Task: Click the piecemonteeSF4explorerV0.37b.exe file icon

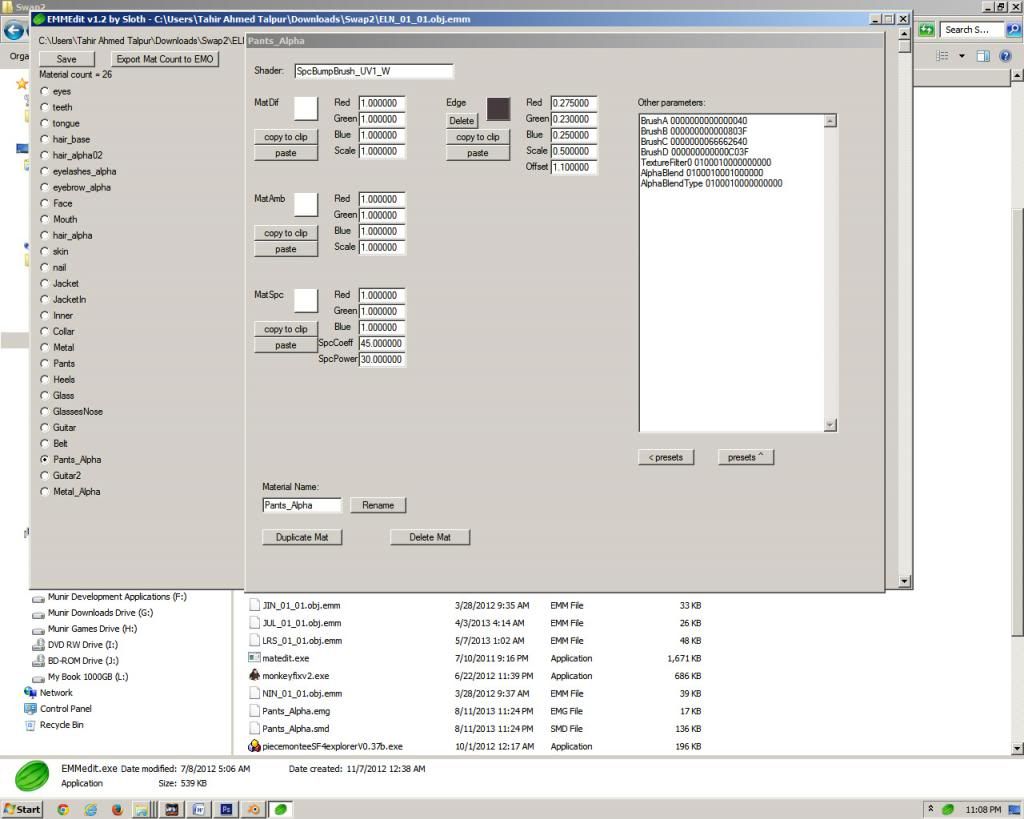Action: [x=254, y=746]
